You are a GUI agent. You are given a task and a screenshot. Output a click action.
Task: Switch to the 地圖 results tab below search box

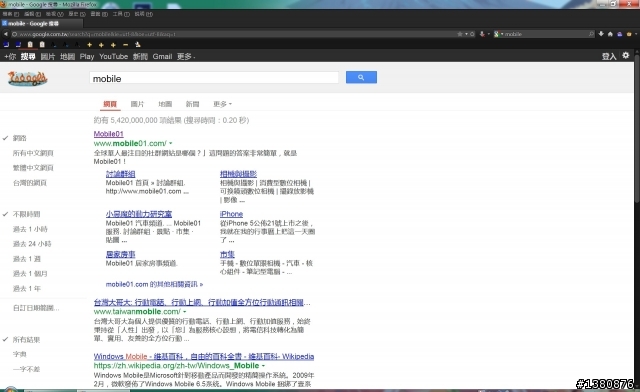[165, 104]
